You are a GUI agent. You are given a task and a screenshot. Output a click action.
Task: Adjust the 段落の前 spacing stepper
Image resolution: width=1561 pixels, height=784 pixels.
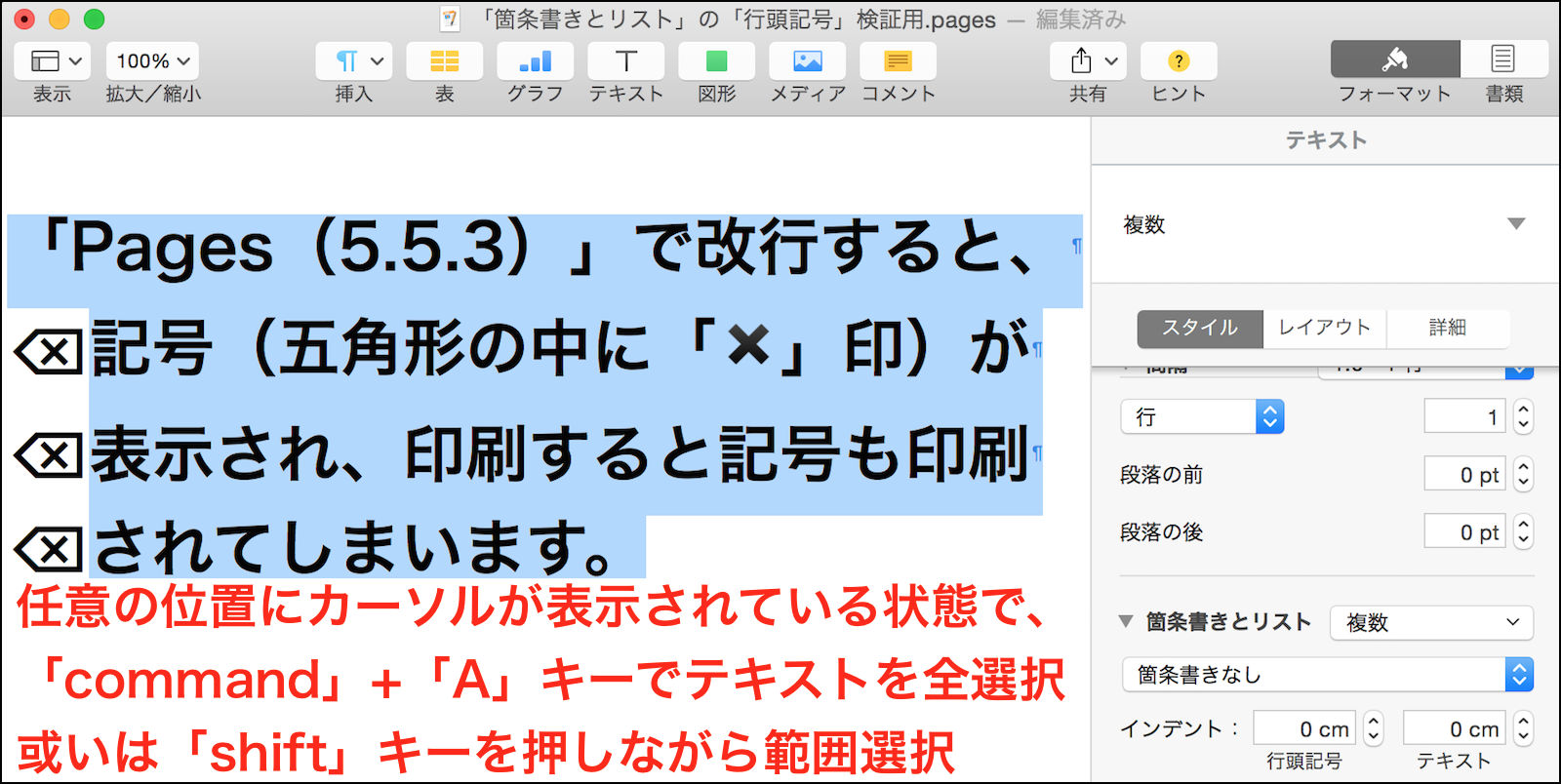pos(1523,475)
